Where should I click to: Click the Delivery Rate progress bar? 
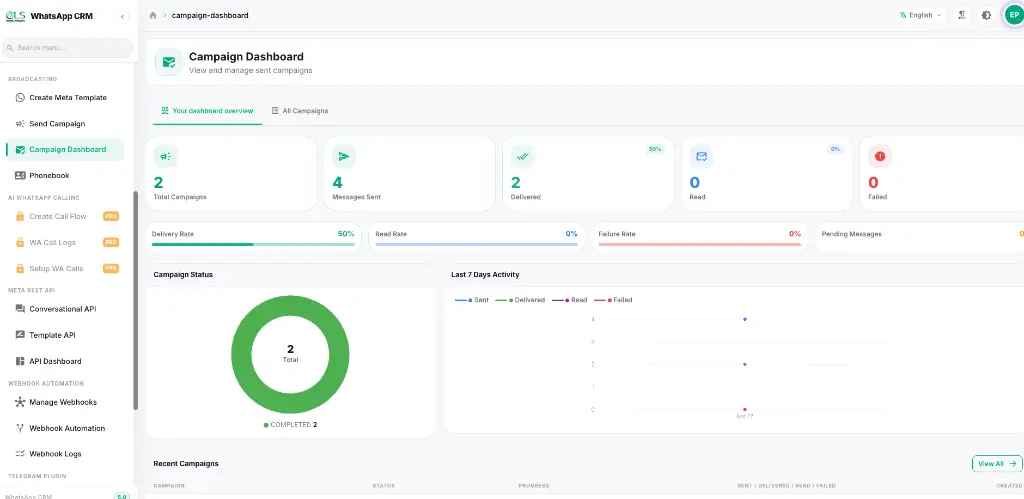[x=253, y=244]
